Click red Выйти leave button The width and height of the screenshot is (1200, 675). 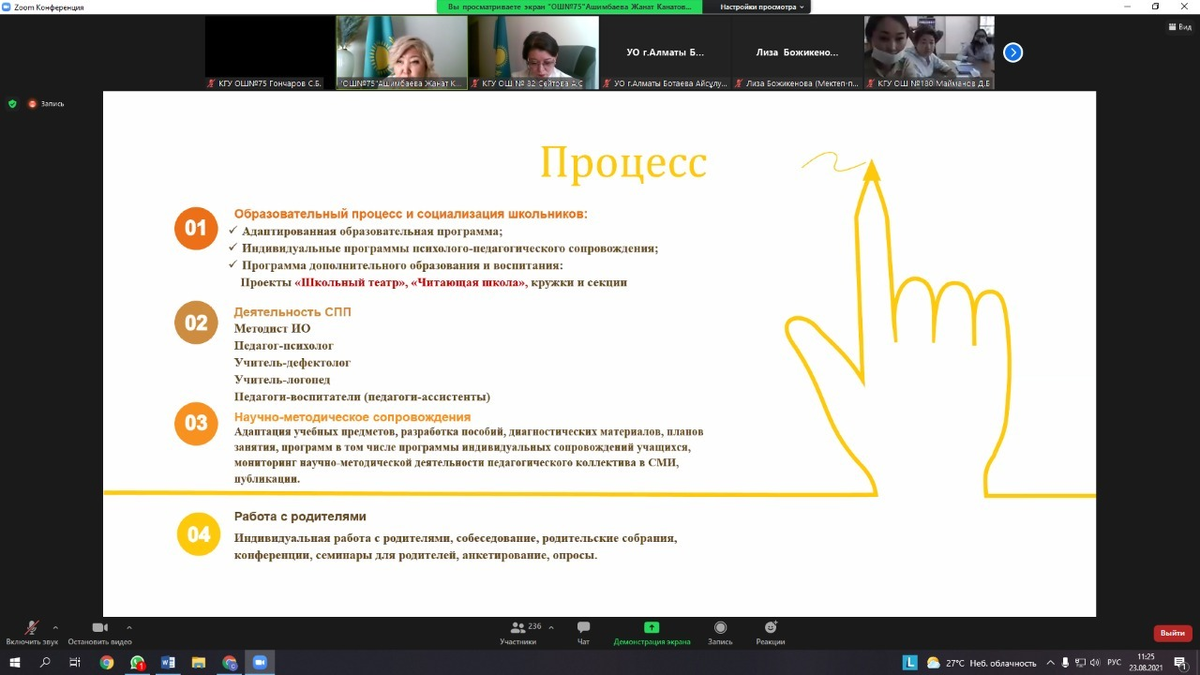pyautogui.click(x=1172, y=633)
